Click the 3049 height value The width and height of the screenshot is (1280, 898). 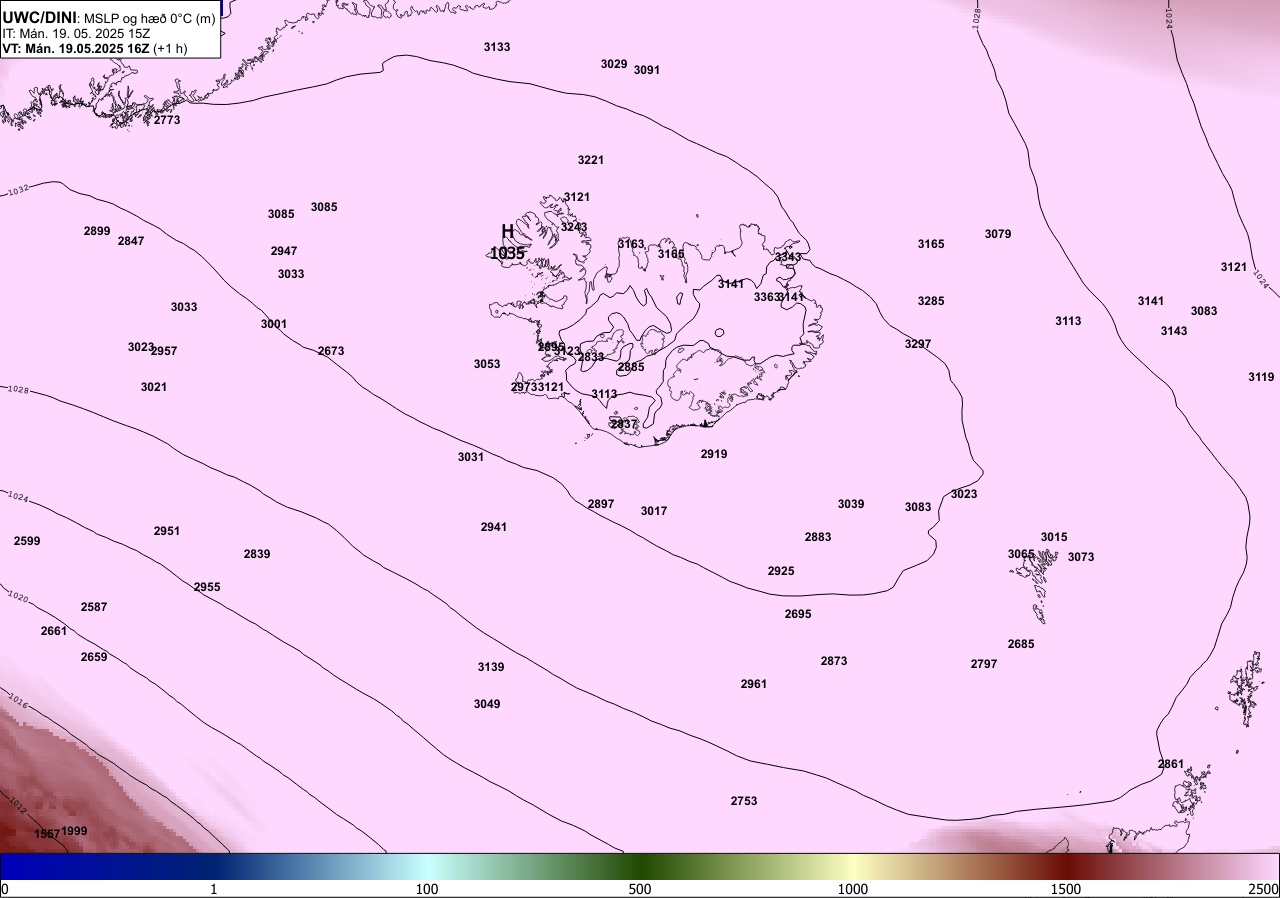click(x=487, y=704)
